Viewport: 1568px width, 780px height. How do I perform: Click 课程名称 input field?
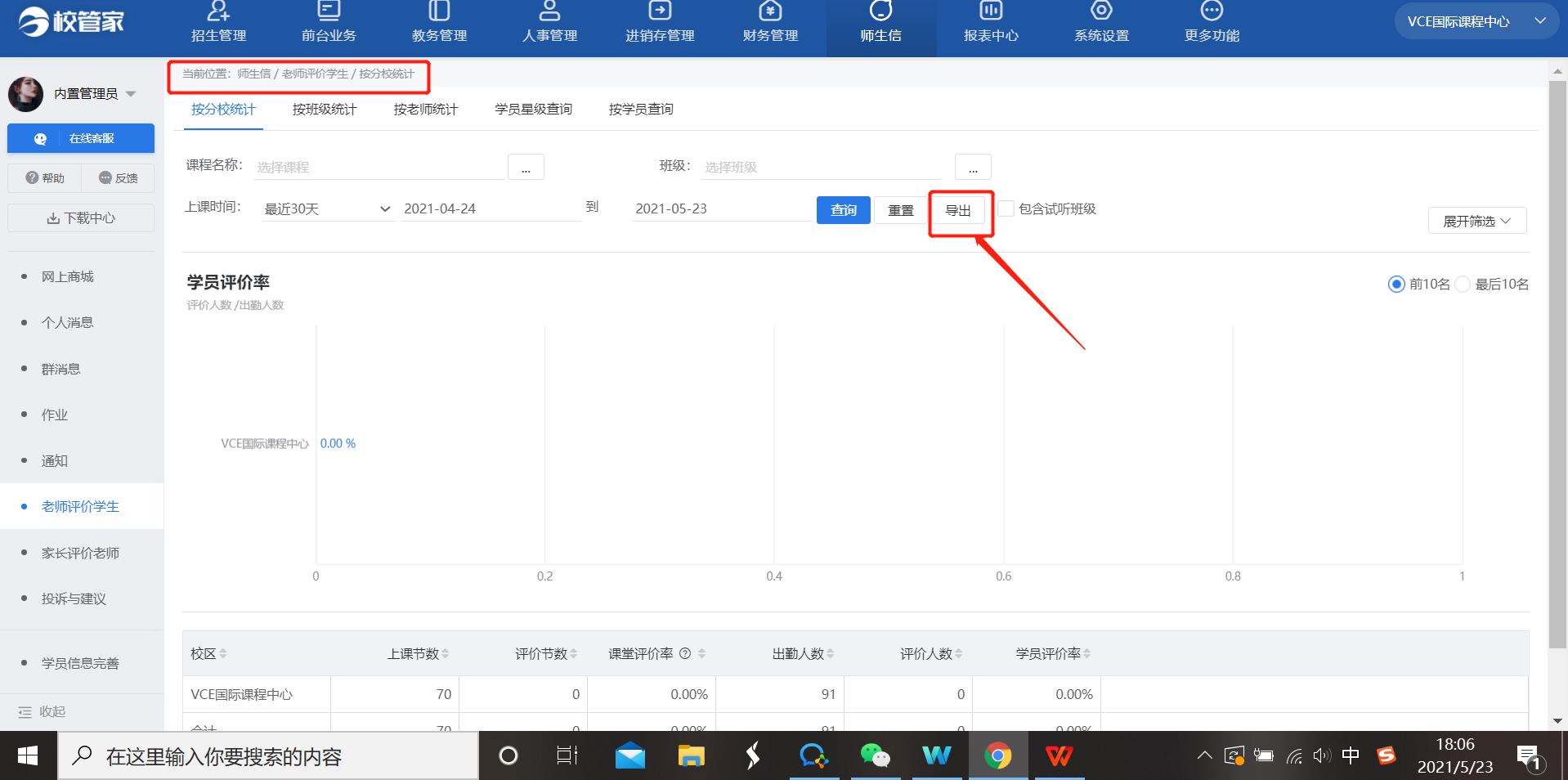379,167
